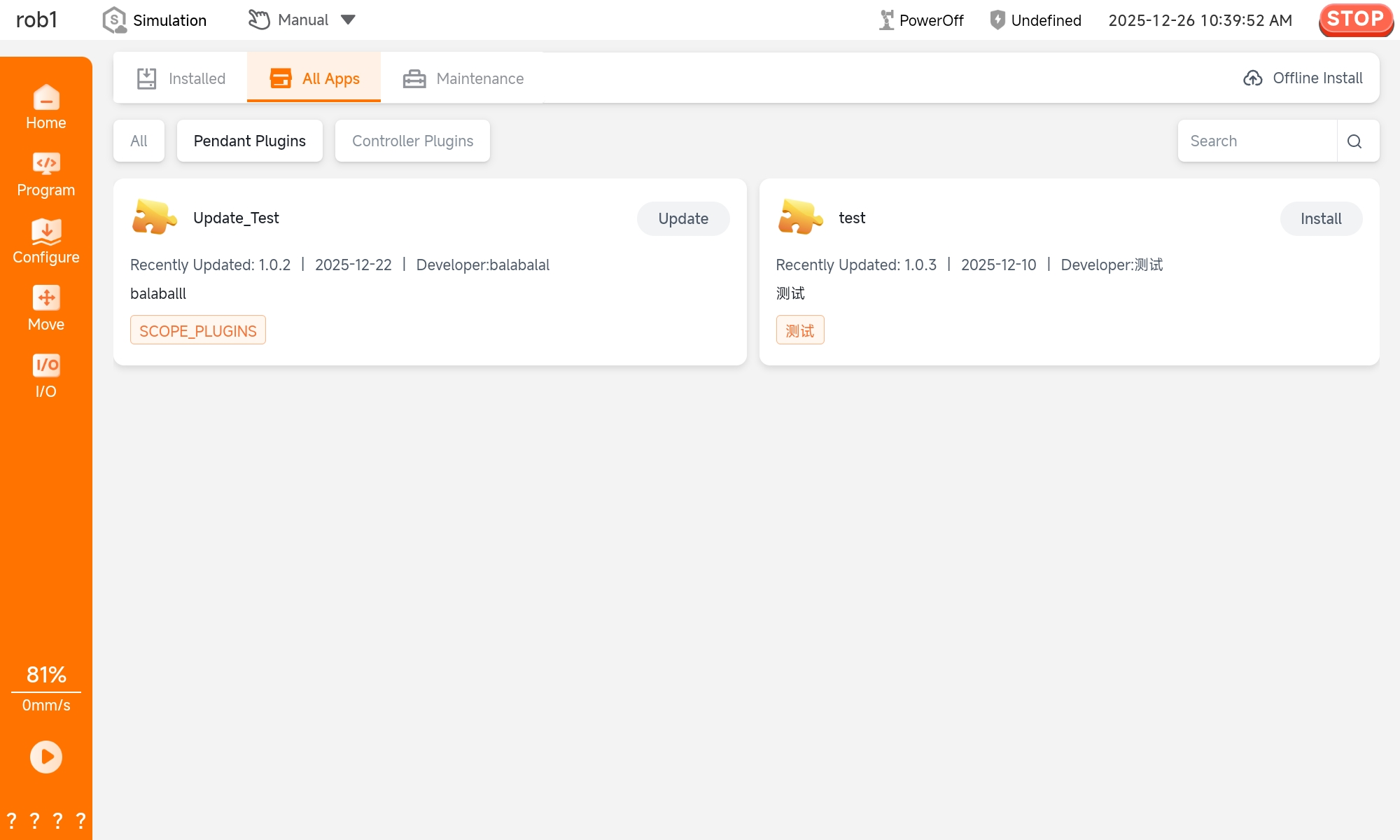Click inside the plugin Search field
1400x840 pixels.
click(x=1256, y=141)
